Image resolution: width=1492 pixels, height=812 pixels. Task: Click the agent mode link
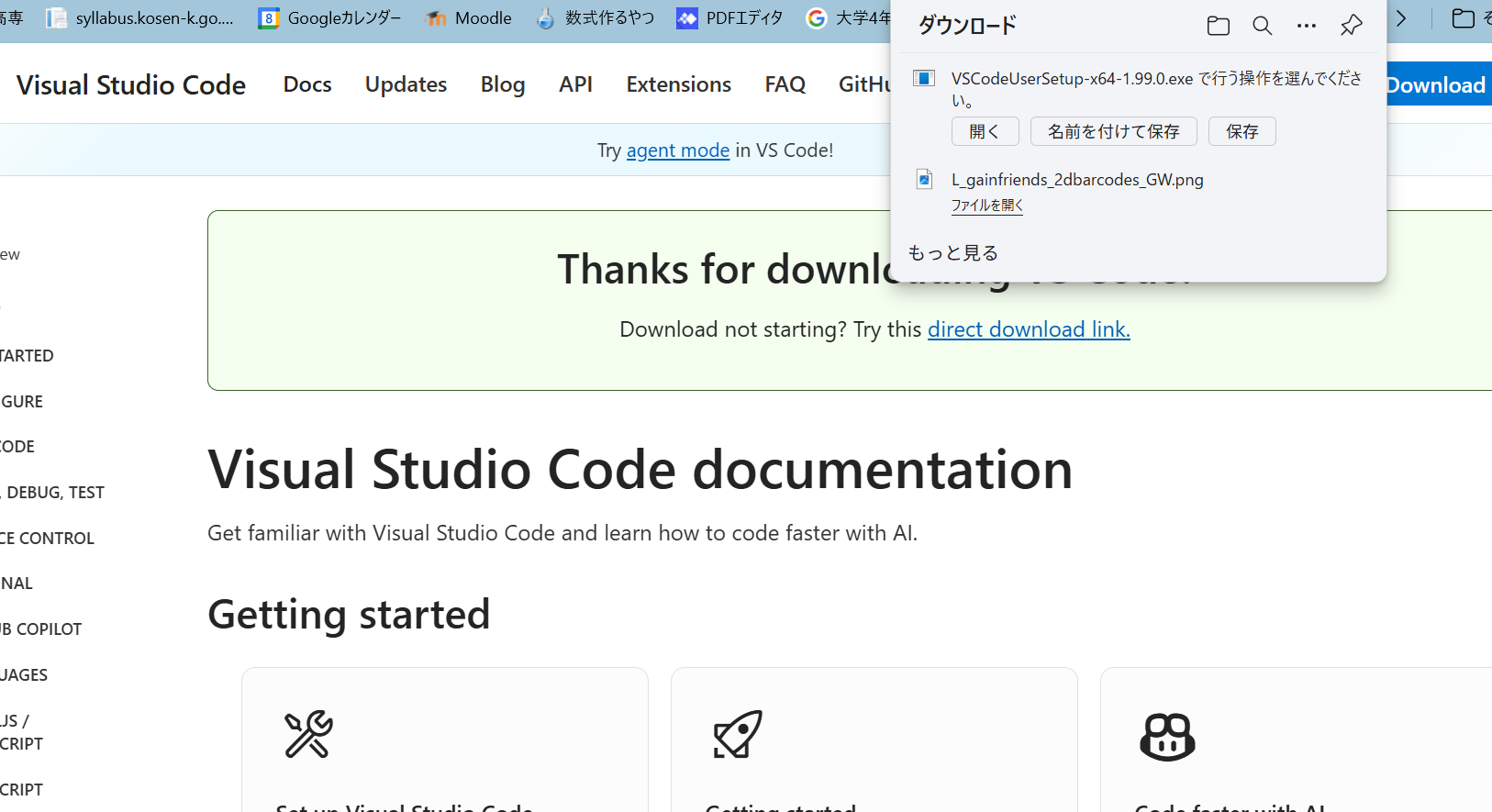[678, 150]
